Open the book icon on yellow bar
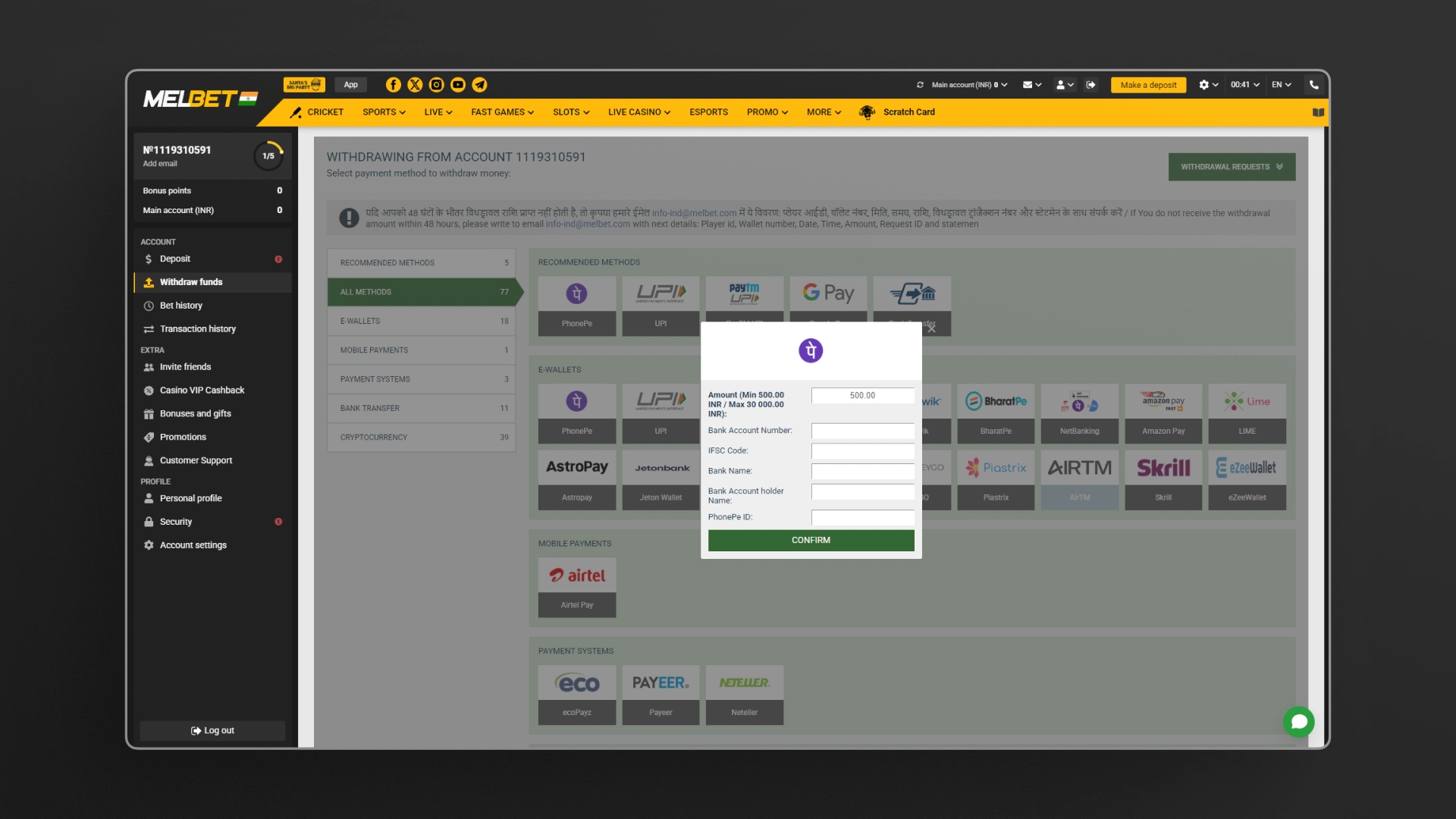 click(1318, 112)
